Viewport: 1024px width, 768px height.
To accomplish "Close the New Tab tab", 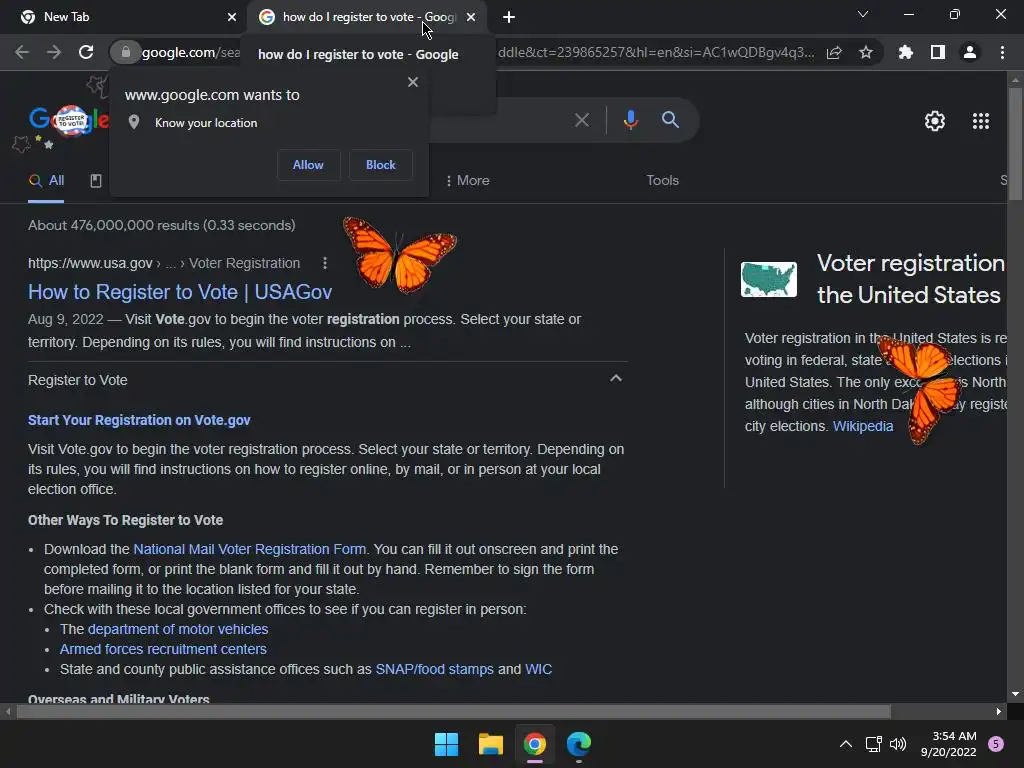I will 232,17.
